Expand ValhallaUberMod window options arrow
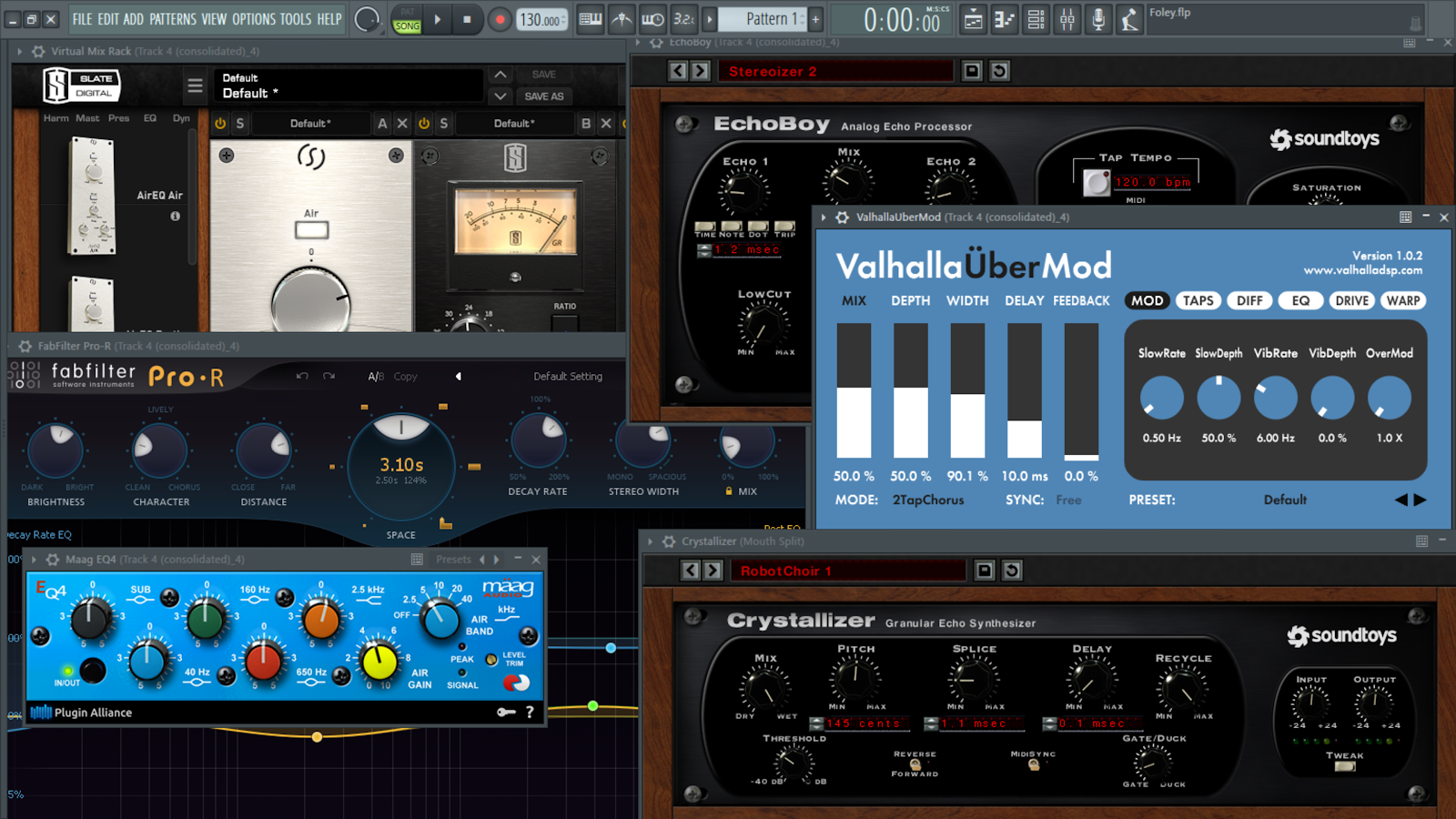The height and width of the screenshot is (819, 1456). tap(824, 217)
